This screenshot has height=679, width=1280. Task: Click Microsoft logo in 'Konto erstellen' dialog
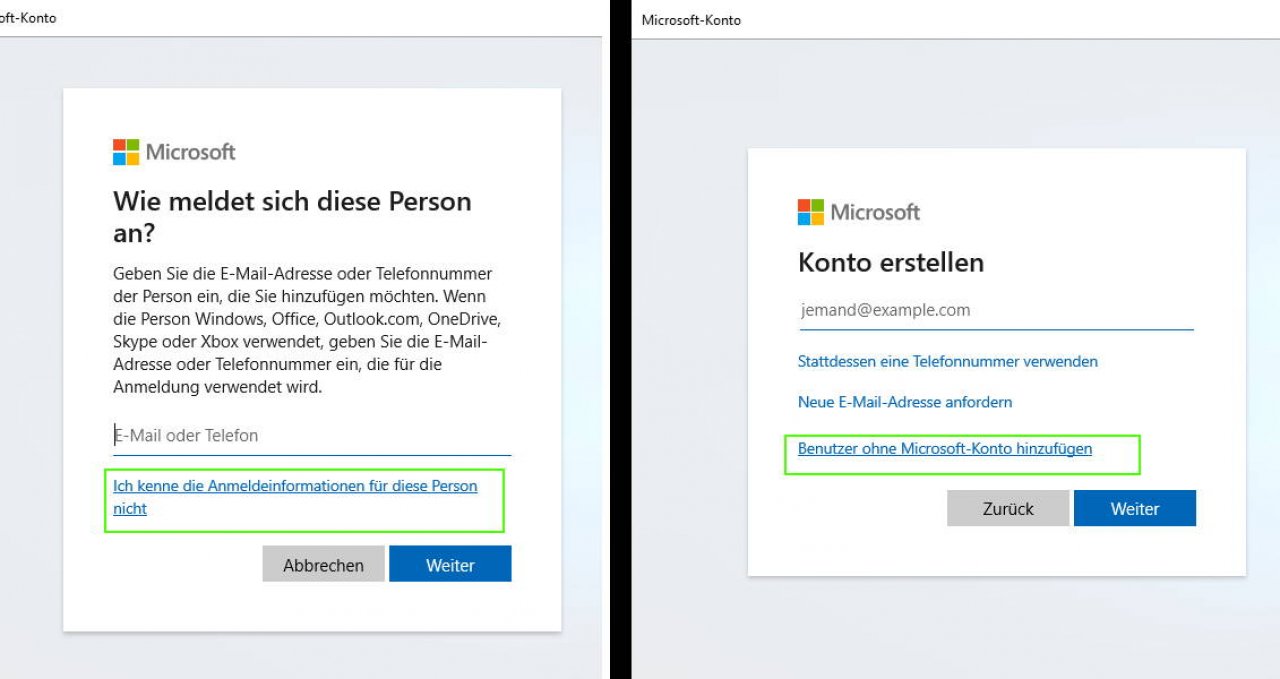pyautogui.click(x=859, y=212)
